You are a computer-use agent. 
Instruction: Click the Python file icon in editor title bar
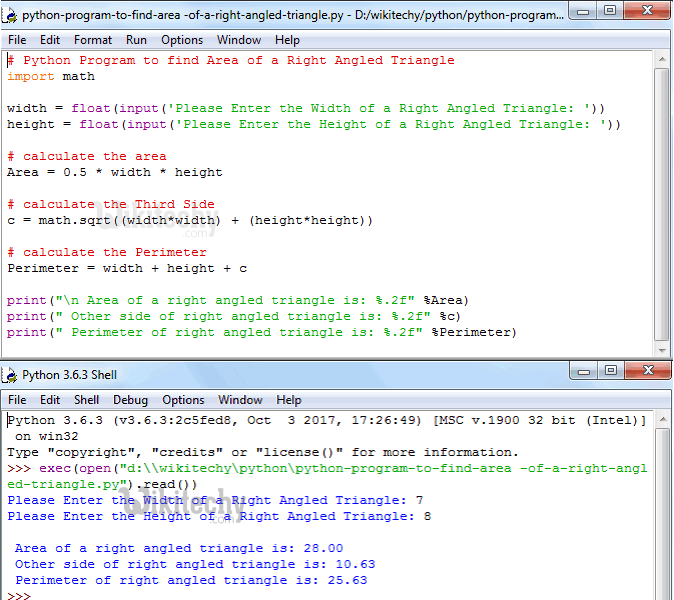point(11,15)
